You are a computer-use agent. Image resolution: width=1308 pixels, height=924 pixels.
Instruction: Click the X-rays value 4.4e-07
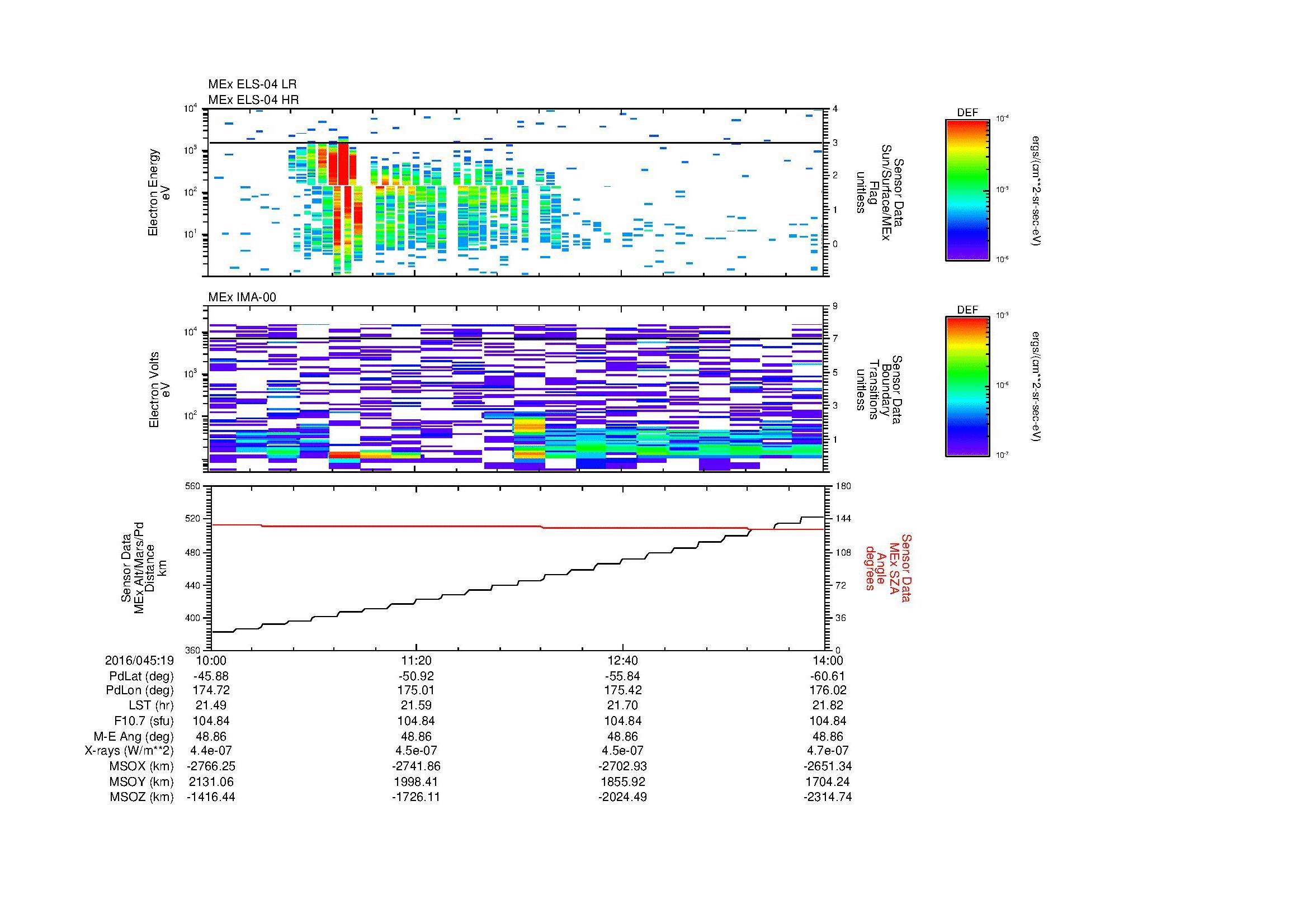click(x=211, y=751)
